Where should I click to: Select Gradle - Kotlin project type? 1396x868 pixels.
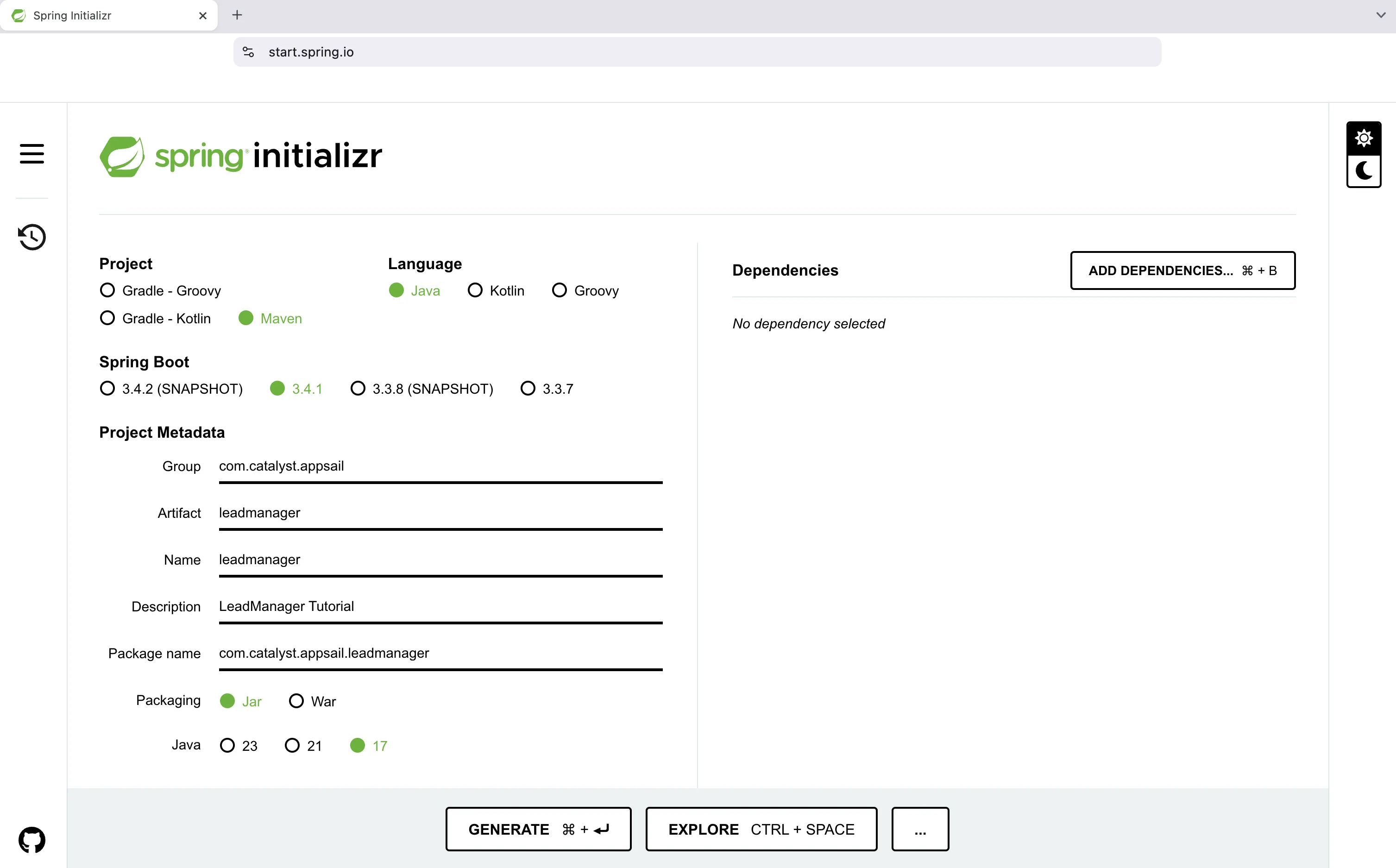107,319
